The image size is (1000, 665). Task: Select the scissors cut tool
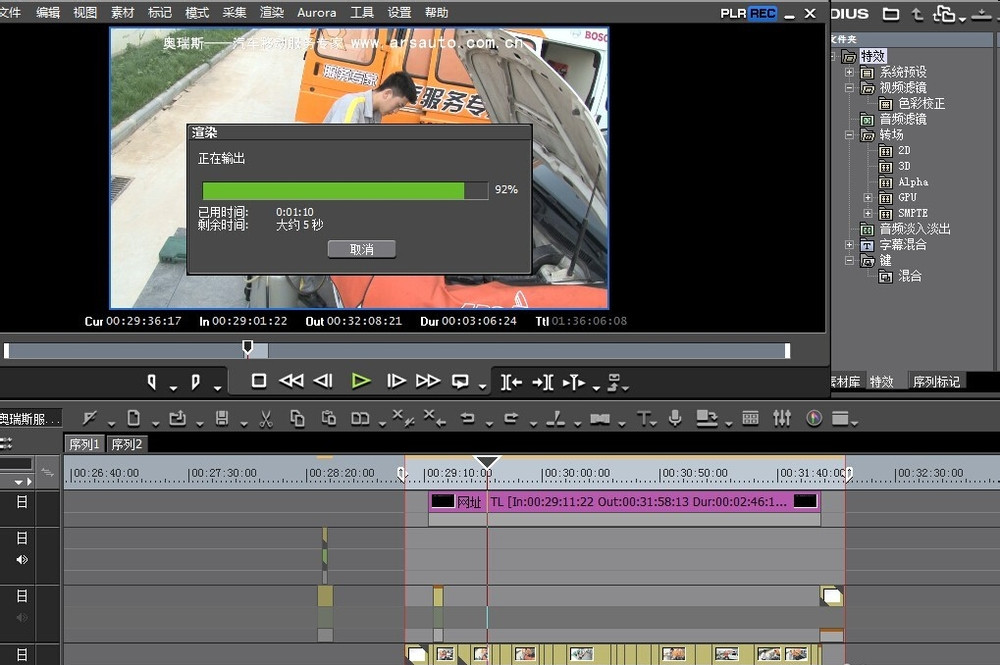pyautogui.click(x=266, y=418)
